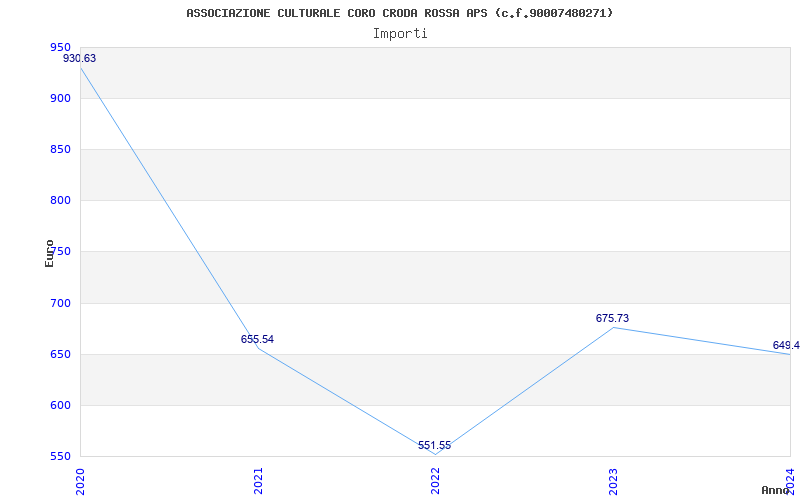
Task: Click the 800 y-axis tick label
Action: 60,201
